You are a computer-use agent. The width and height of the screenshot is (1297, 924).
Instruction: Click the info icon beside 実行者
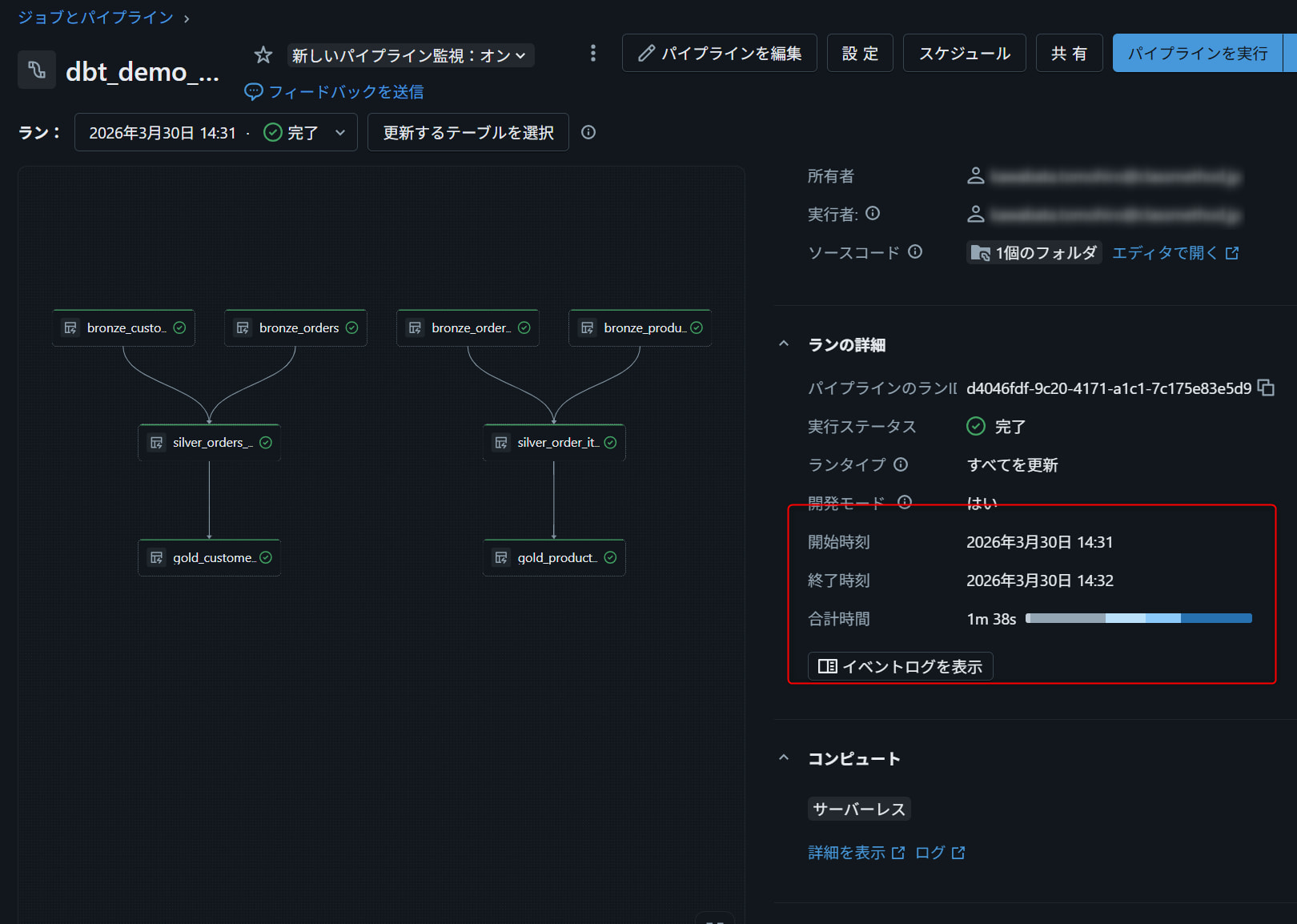point(873,213)
